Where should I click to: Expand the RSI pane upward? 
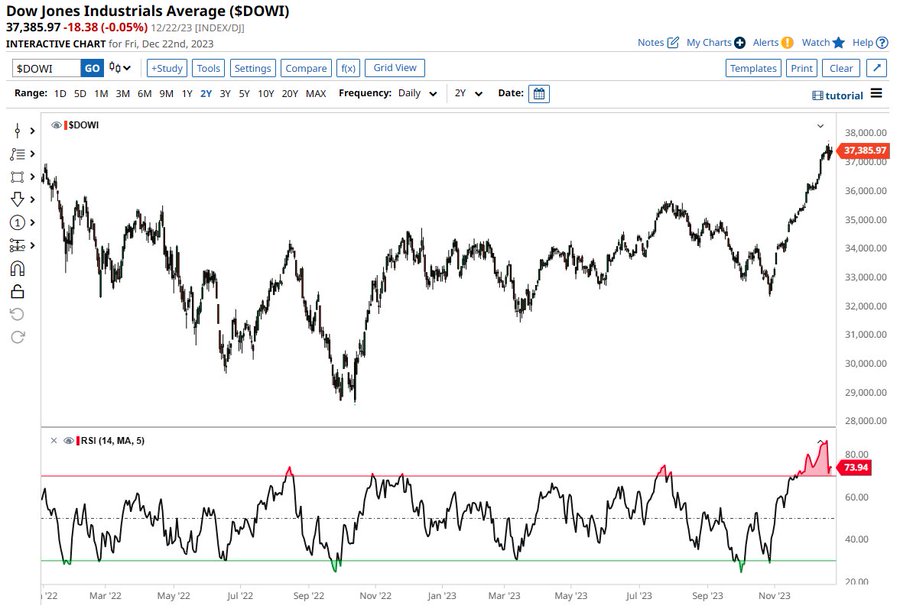(x=820, y=441)
